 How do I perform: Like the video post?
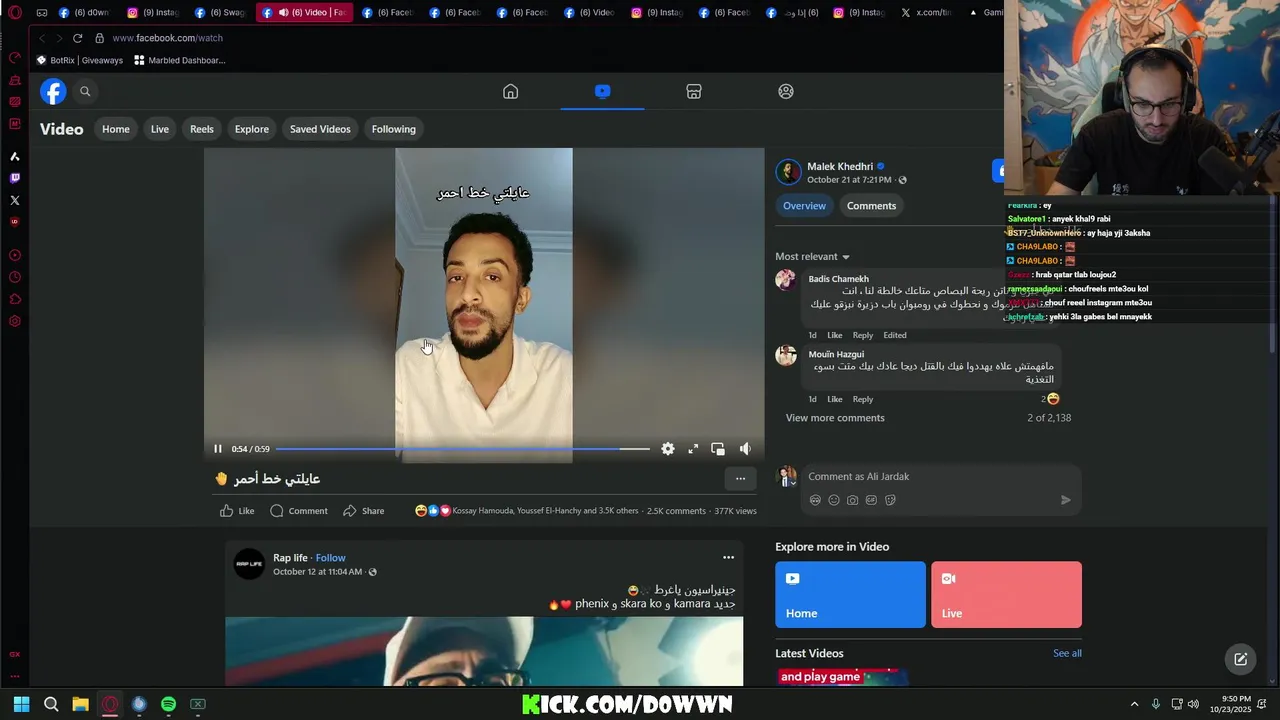[237, 511]
